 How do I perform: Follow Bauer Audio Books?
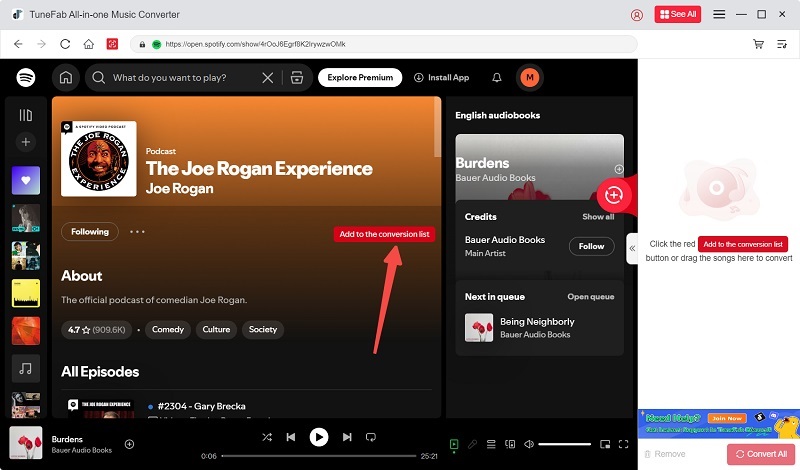591,246
